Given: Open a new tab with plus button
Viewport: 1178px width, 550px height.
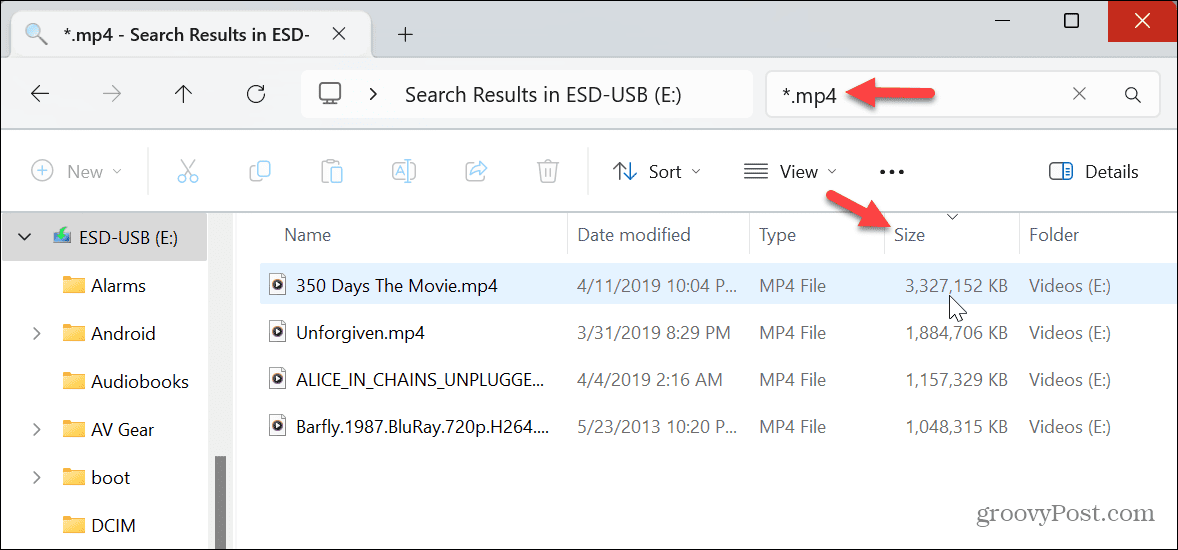Looking at the screenshot, I should 405,35.
